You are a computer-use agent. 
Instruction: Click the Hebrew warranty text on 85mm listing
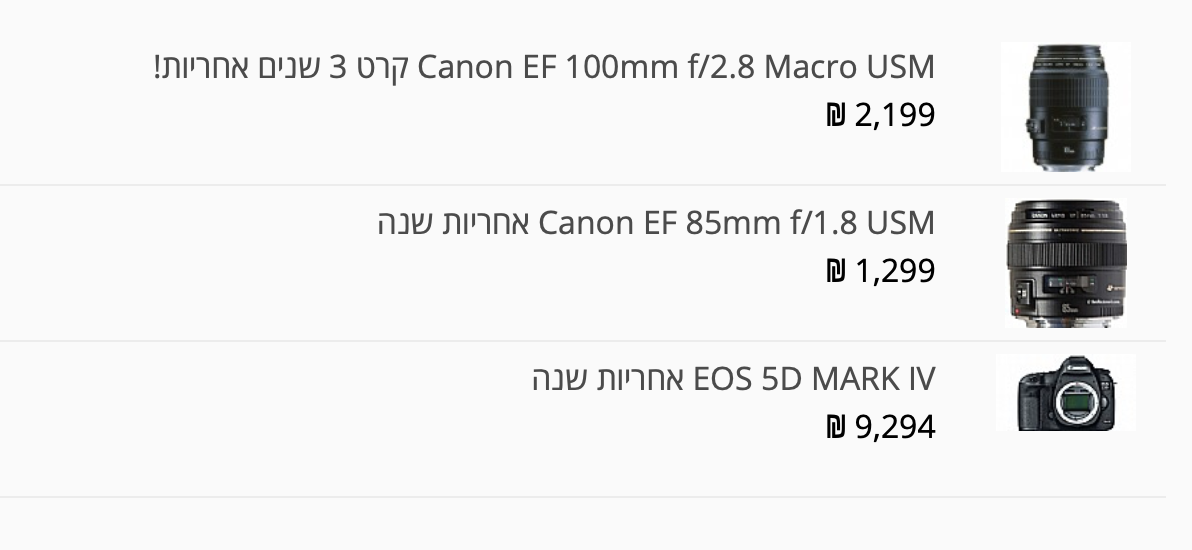[x=454, y=223]
